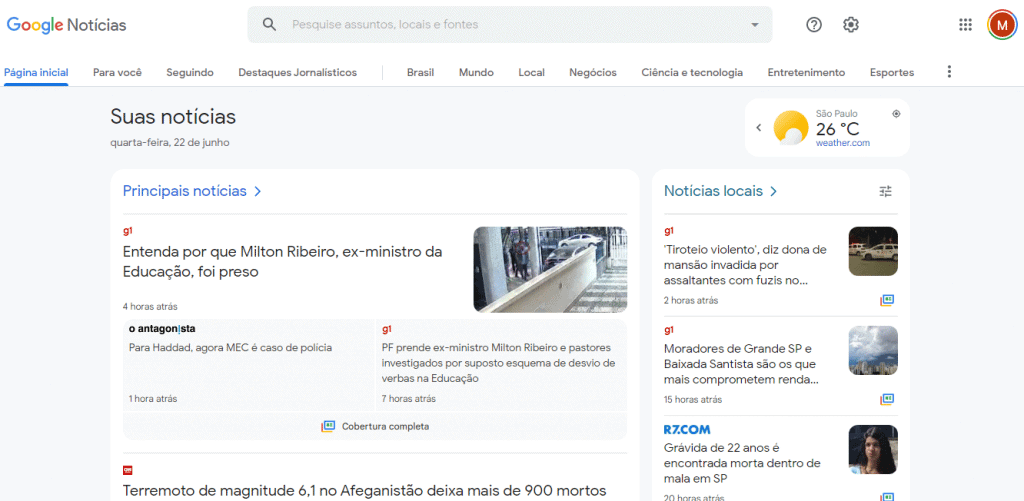Screen dimensions: 1024x501
Task: Click CNN source icon above Terremoto headline
Action: tap(128, 470)
